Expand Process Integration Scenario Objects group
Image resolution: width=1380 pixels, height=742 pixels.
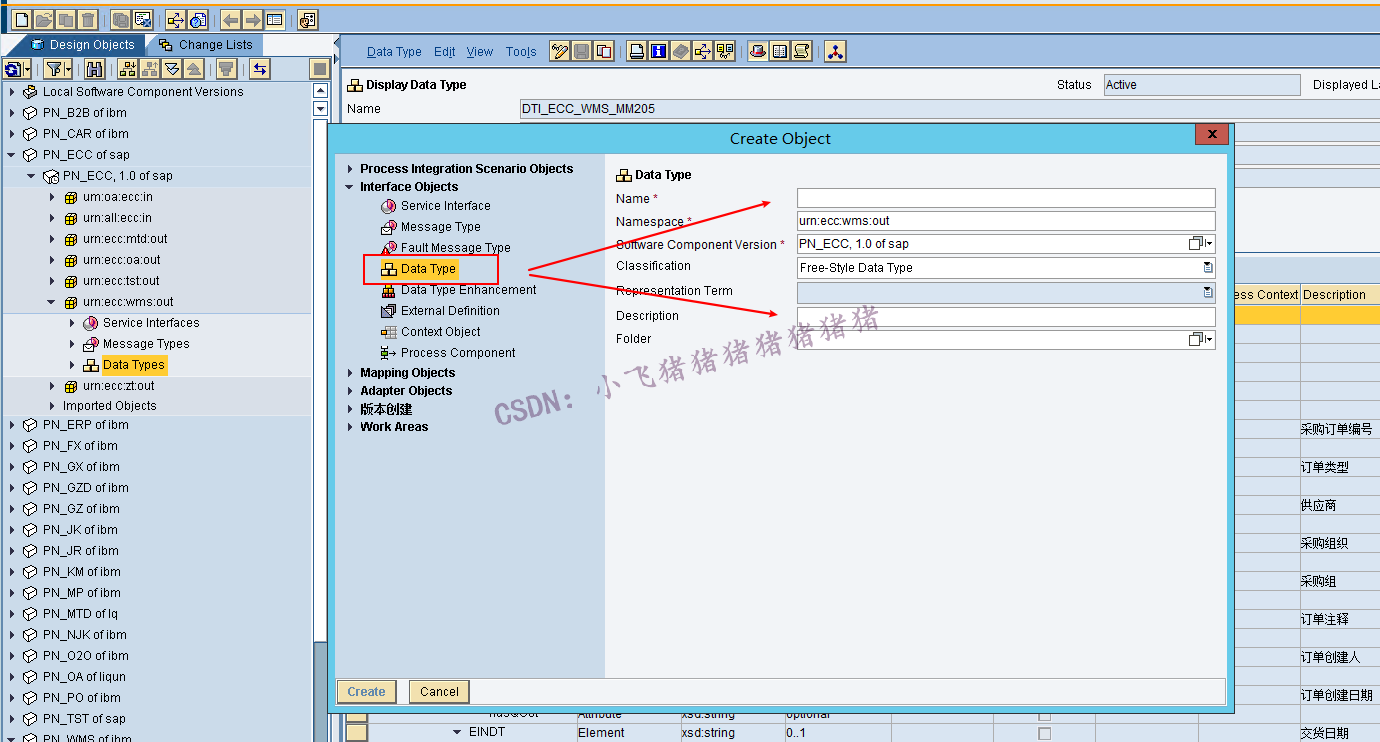point(349,169)
